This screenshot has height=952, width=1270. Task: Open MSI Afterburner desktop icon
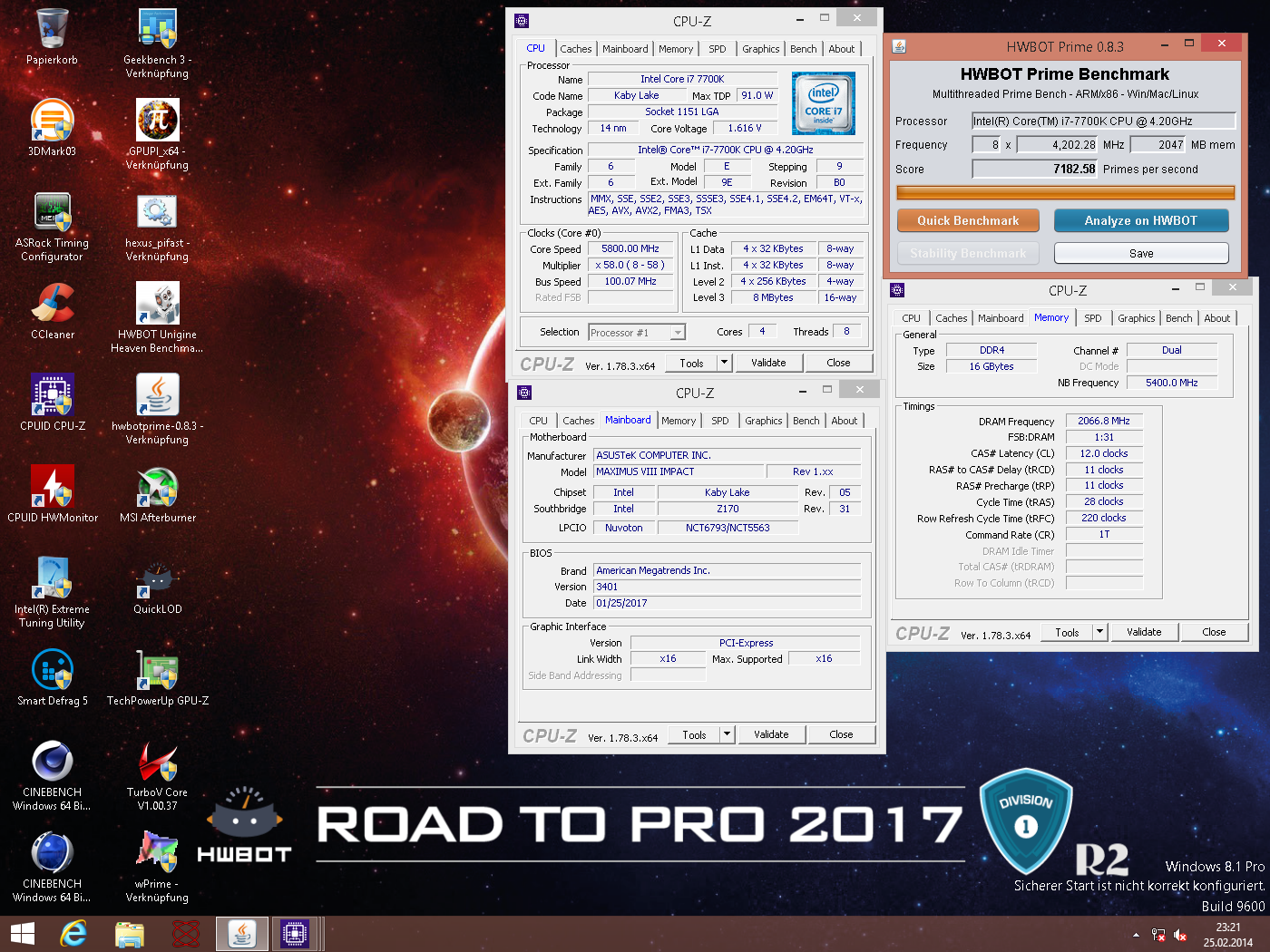158,487
